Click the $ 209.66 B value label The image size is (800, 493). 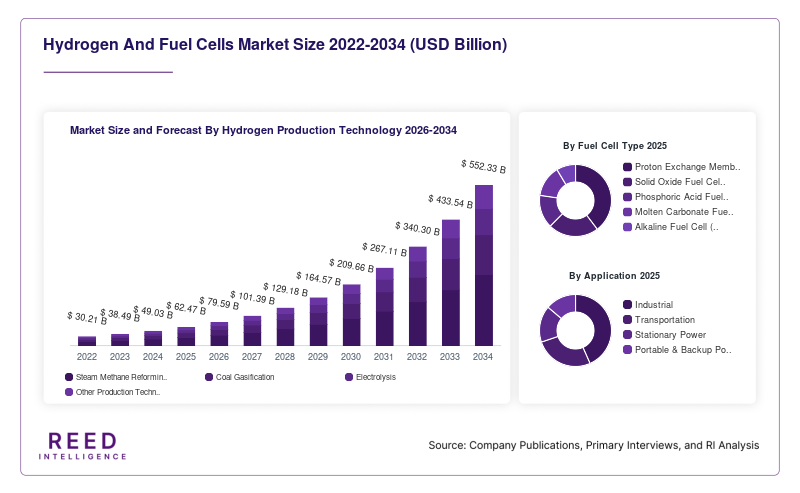(x=351, y=265)
